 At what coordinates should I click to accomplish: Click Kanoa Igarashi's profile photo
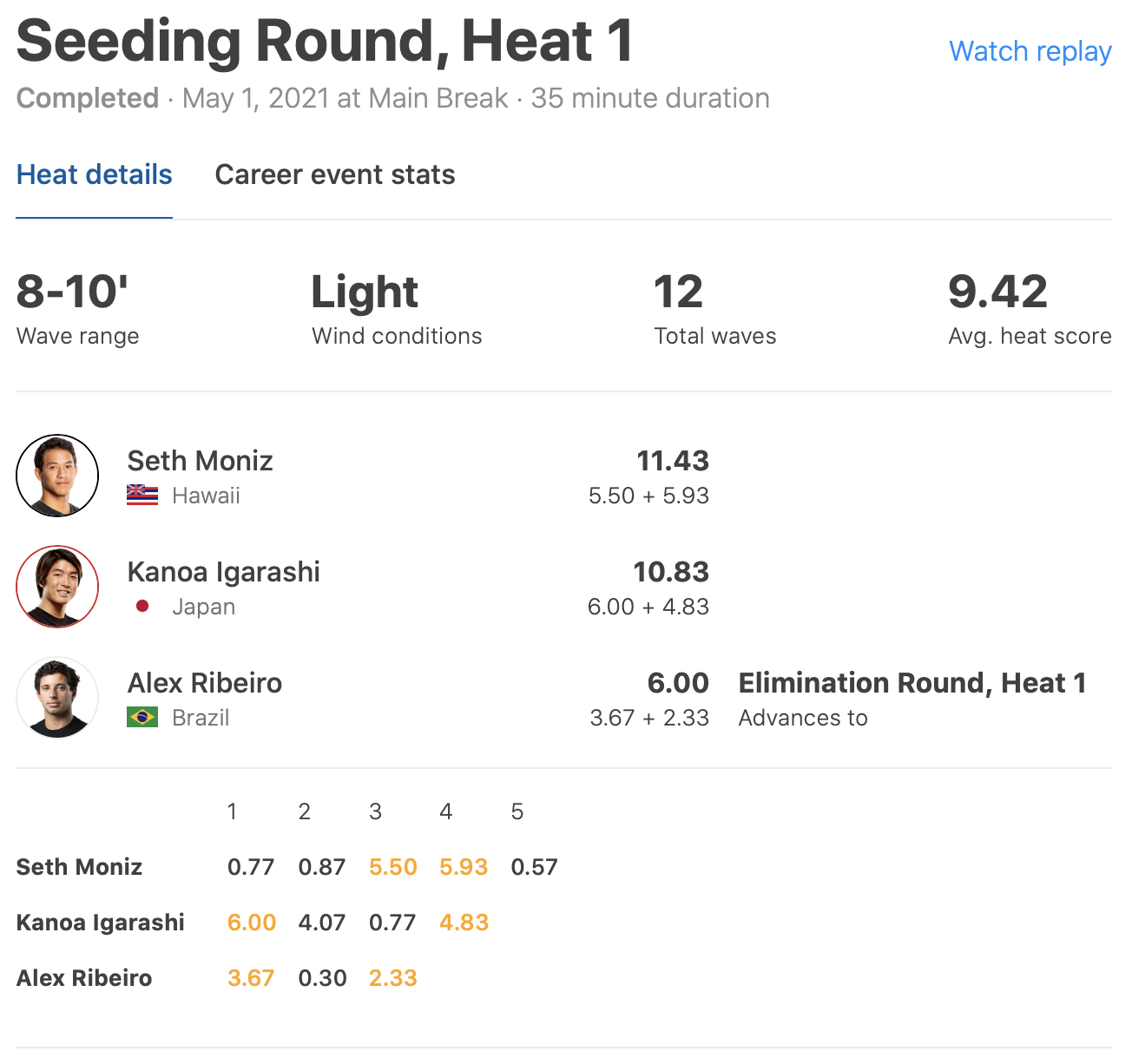point(57,587)
